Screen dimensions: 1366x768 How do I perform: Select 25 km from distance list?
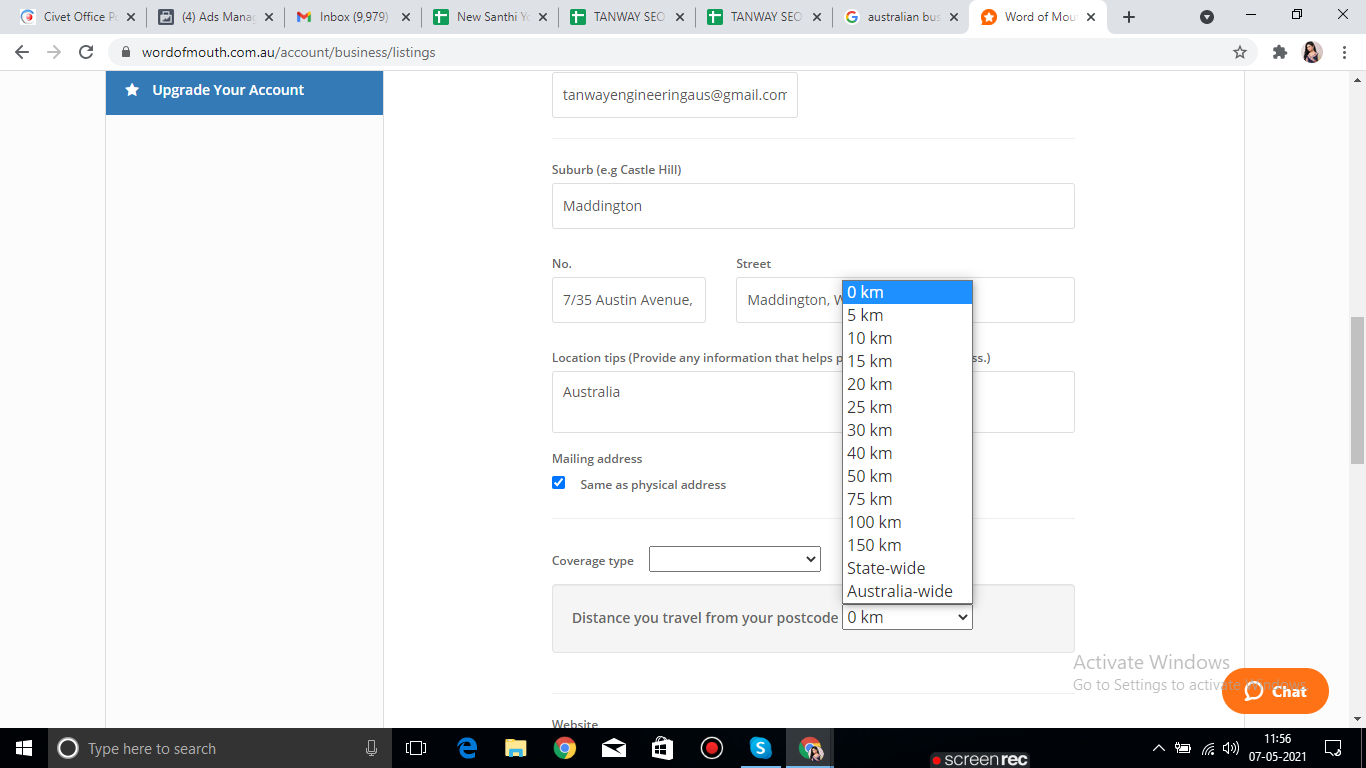[870, 407]
